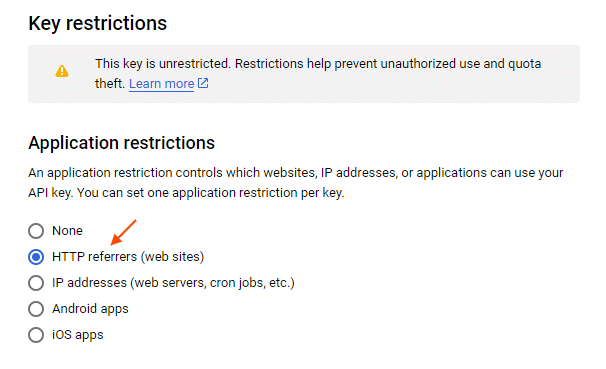Image resolution: width=606 pixels, height=369 pixels.
Task: Click the Application restrictions heading
Action: coord(121,143)
